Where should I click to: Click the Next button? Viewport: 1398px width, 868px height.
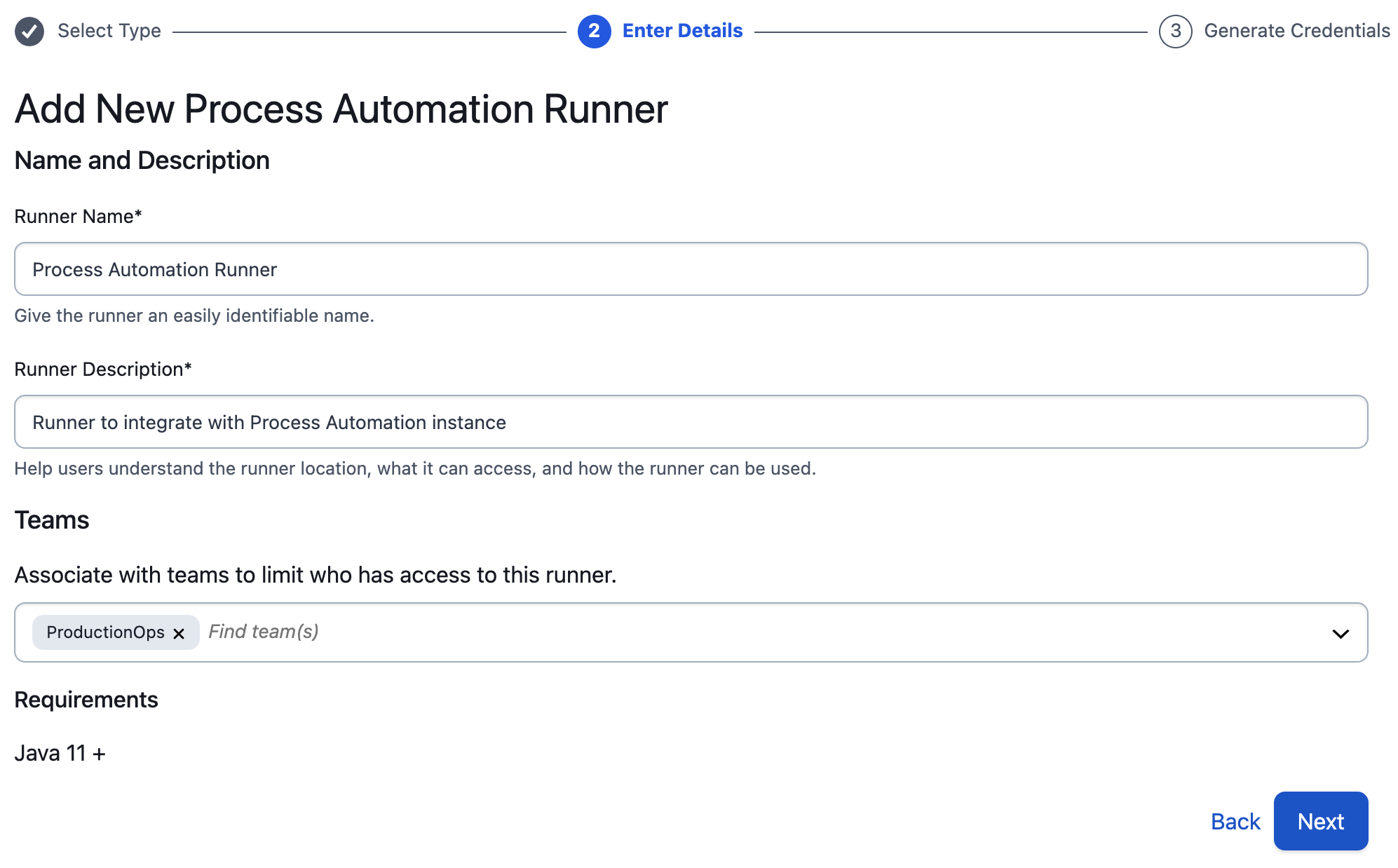[x=1321, y=821]
